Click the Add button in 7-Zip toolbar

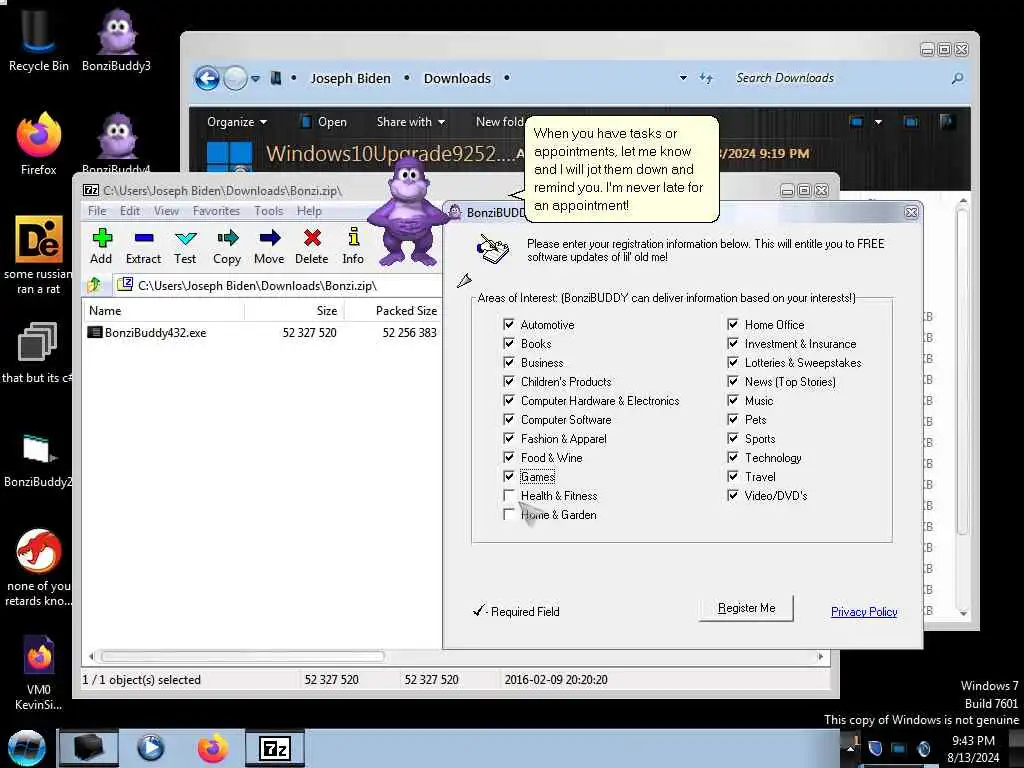tap(101, 246)
